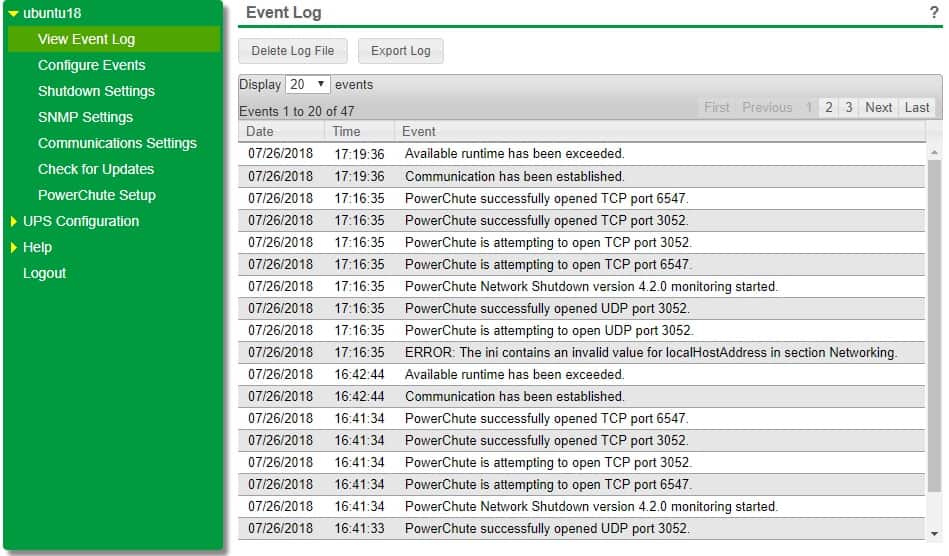Select 16:41:34 attempting to open TCP 6547

(x=582, y=485)
